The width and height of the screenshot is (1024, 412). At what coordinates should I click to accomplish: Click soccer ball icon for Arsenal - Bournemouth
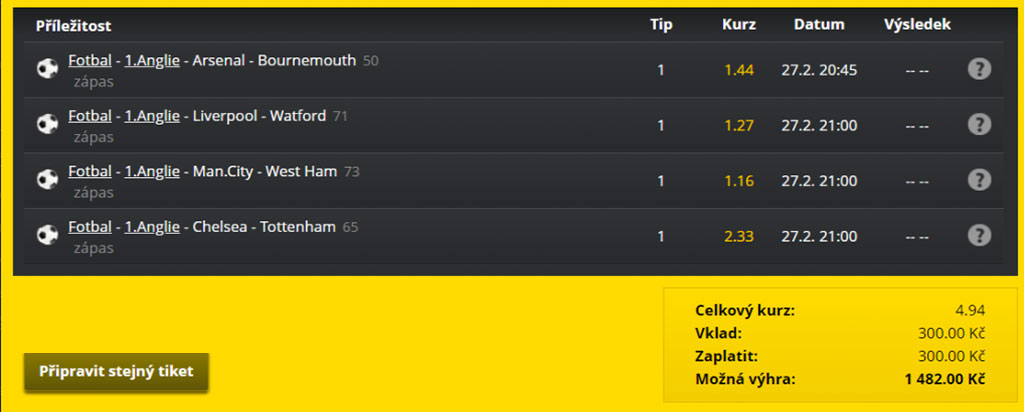pos(47,70)
